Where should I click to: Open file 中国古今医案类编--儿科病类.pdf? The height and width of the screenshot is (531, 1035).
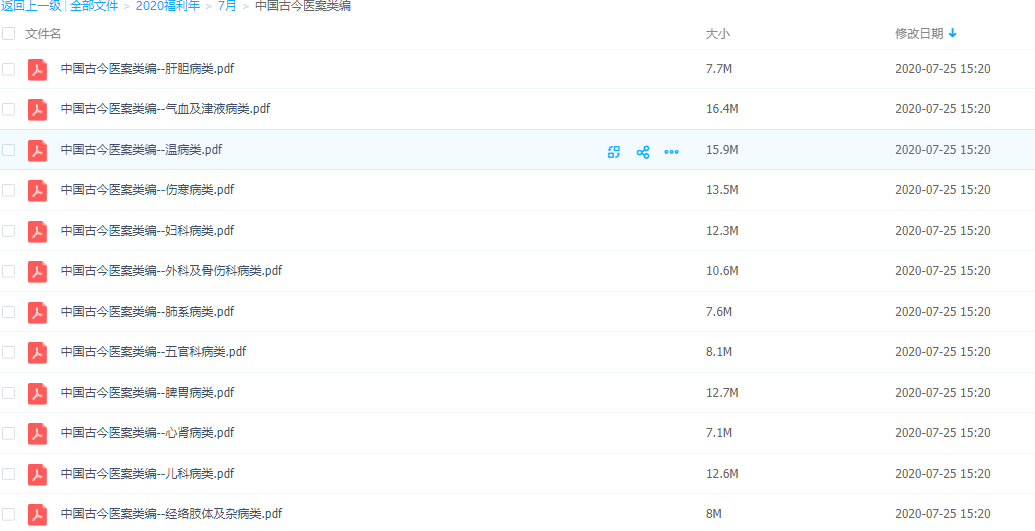147,474
